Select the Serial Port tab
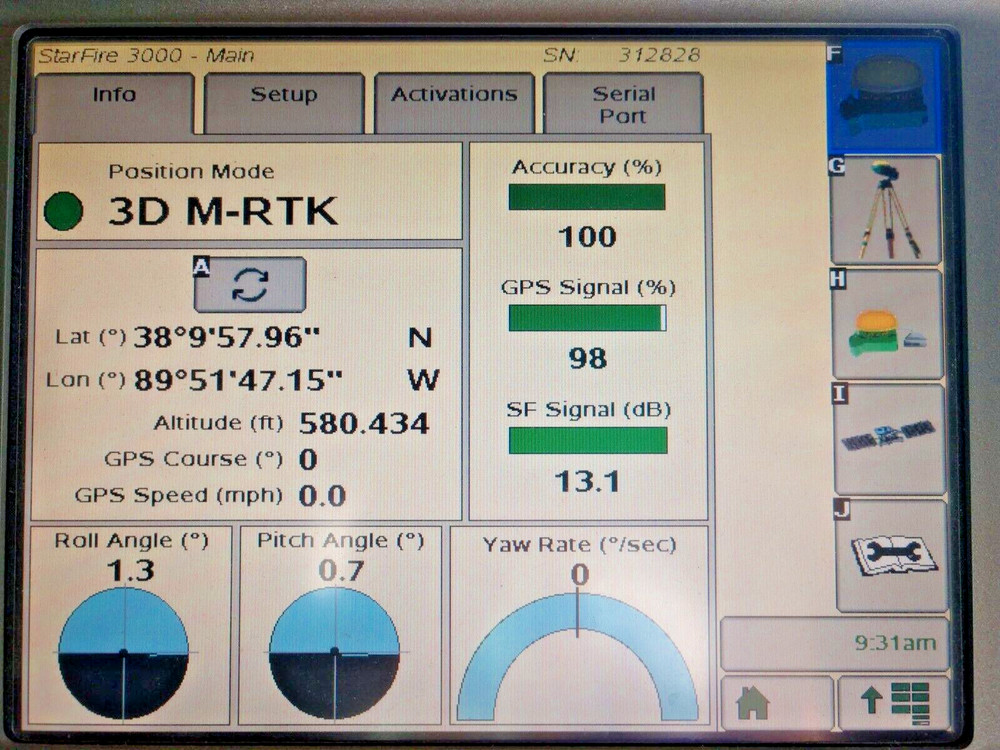 (x=622, y=103)
